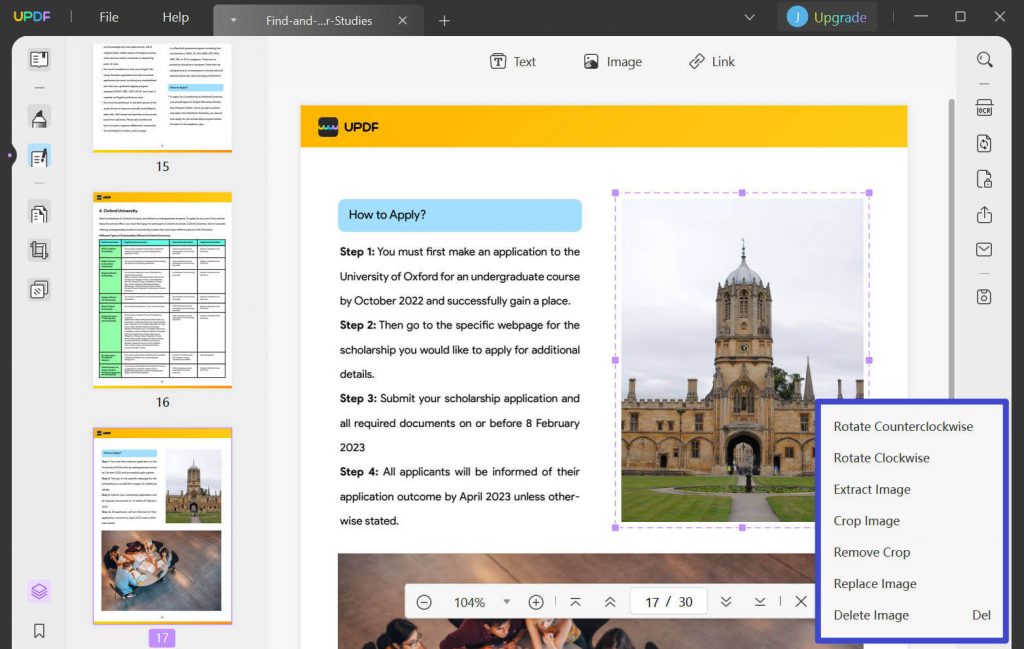Open reader mode via top-left sidebar icon
The height and width of the screenshot is (649, 1024).
[x=38, y=58]
